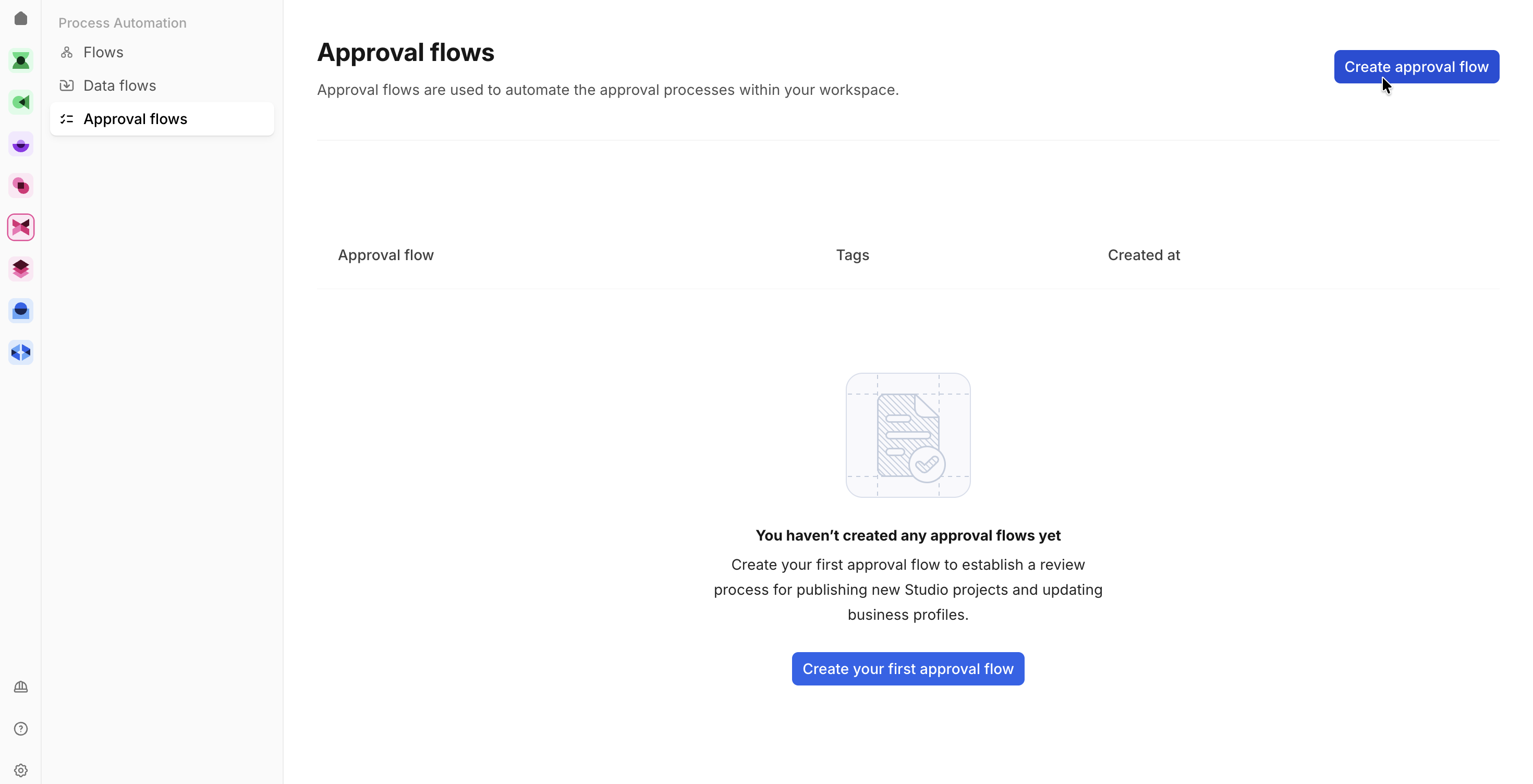Open the green circle-and-triangle app icon

pyautogui.click(x=21, y=102)
